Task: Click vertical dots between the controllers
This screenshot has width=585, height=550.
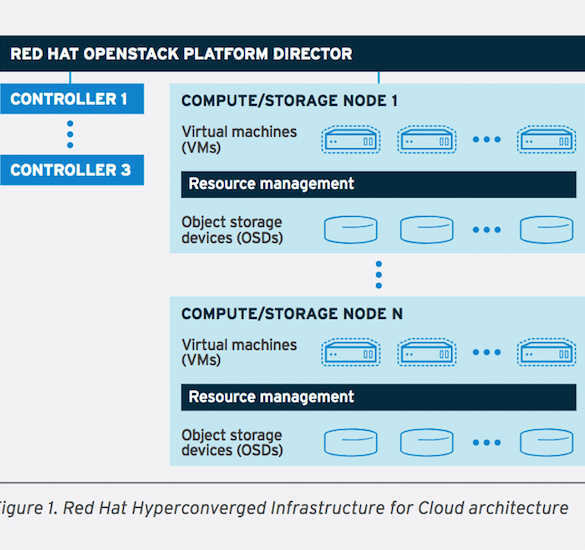Action: (x=70, y=134)
